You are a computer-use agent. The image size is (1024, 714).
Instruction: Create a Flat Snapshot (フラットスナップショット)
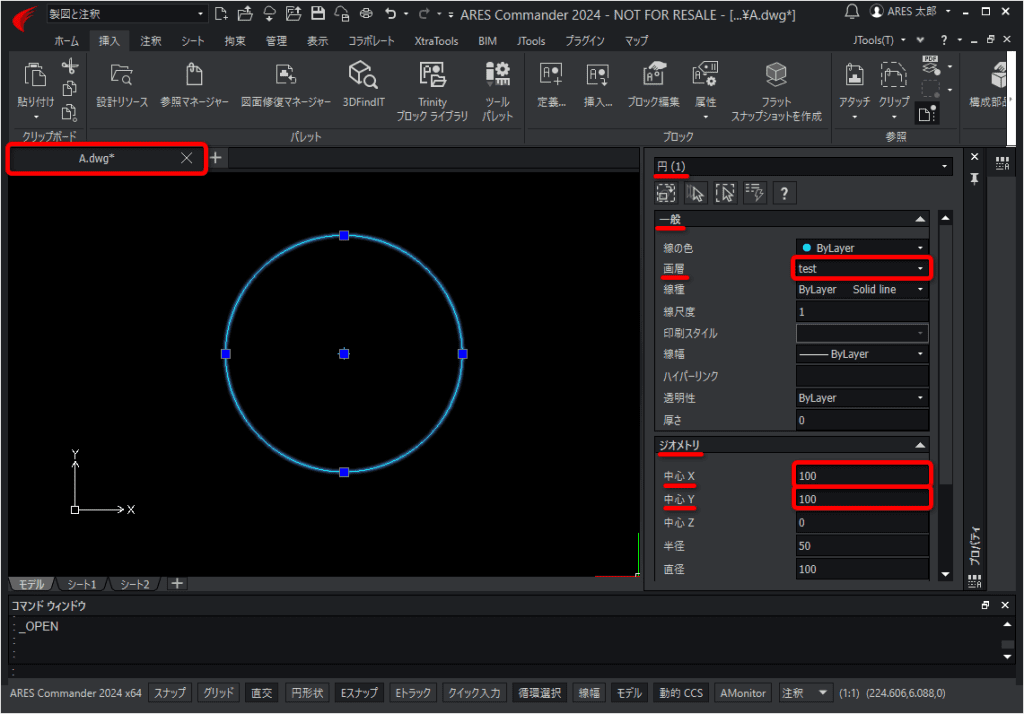pyautogui.click(x=776, y=91)
